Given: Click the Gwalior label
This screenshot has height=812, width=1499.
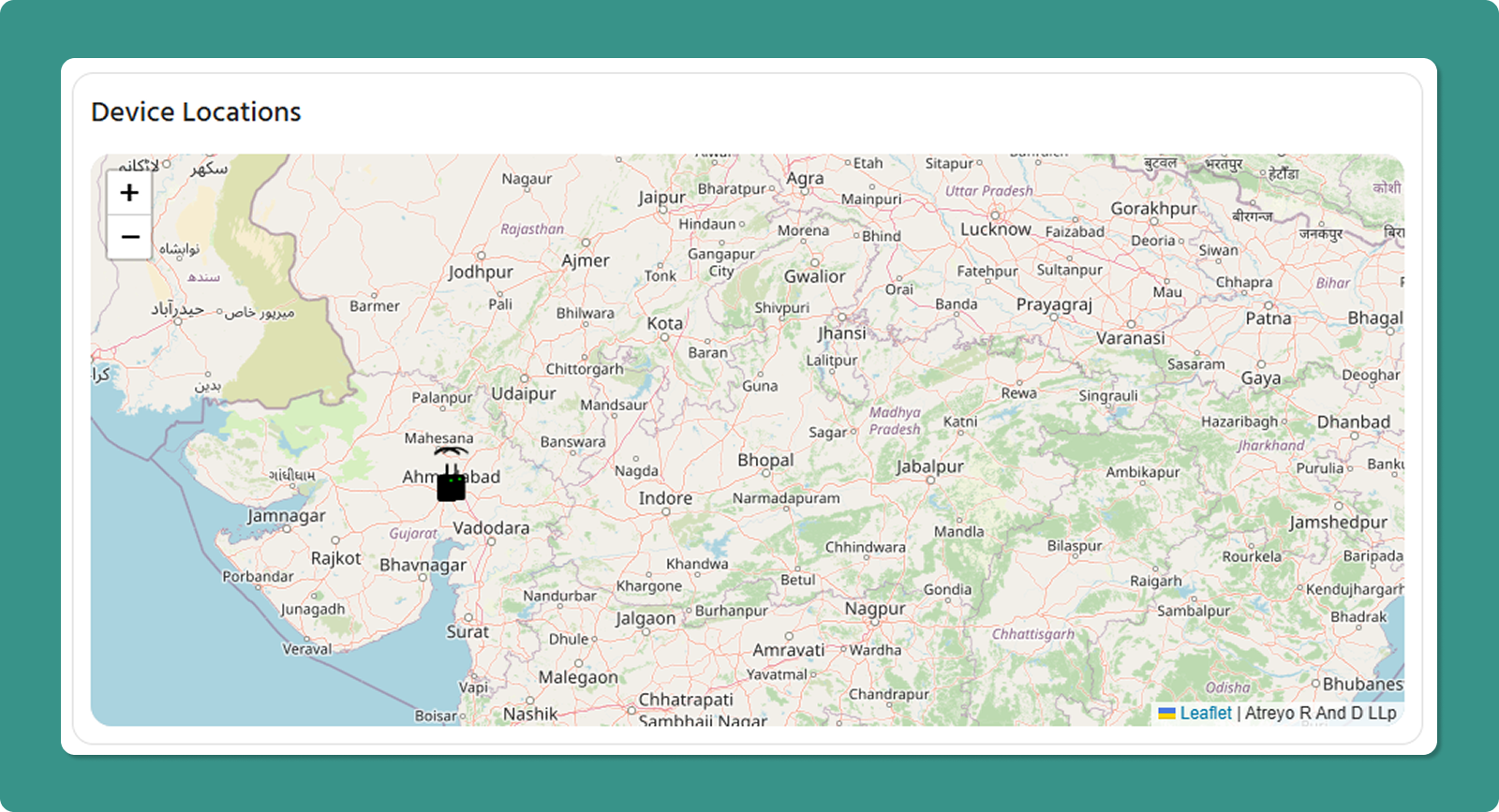Looking at the screenshot, I should (814, 276).
